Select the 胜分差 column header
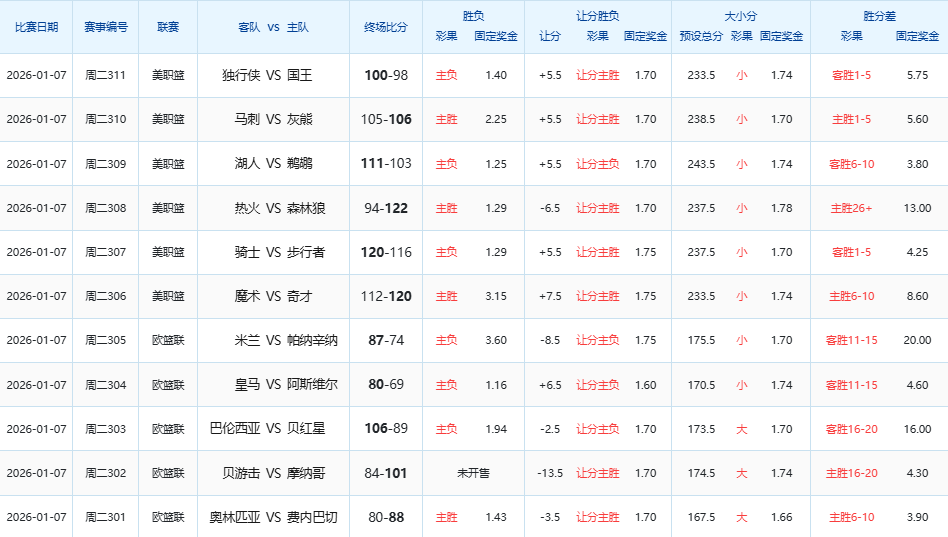 [878, 16]
